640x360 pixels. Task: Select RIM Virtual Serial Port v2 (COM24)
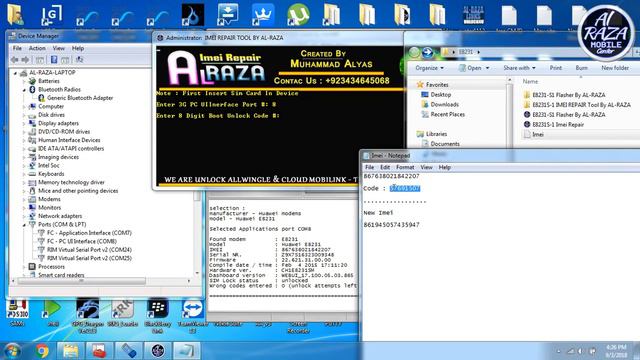tap(89, 249)
